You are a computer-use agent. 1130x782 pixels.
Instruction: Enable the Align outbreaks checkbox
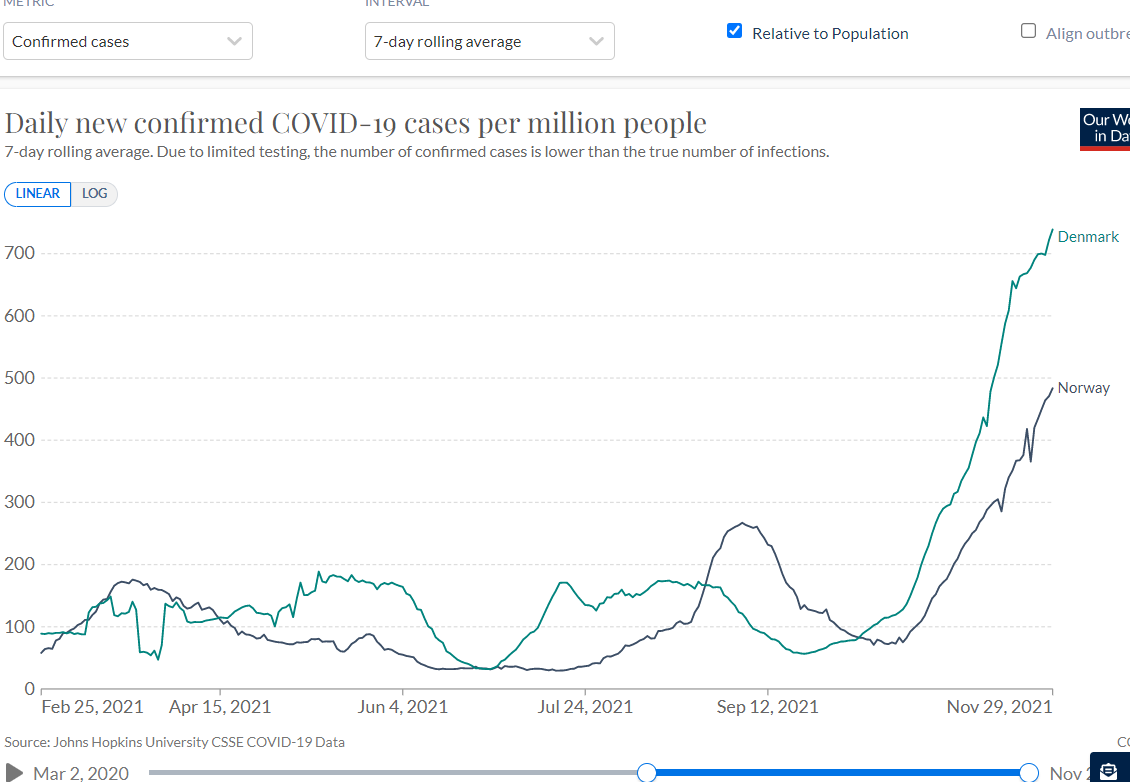(1028, 31)
